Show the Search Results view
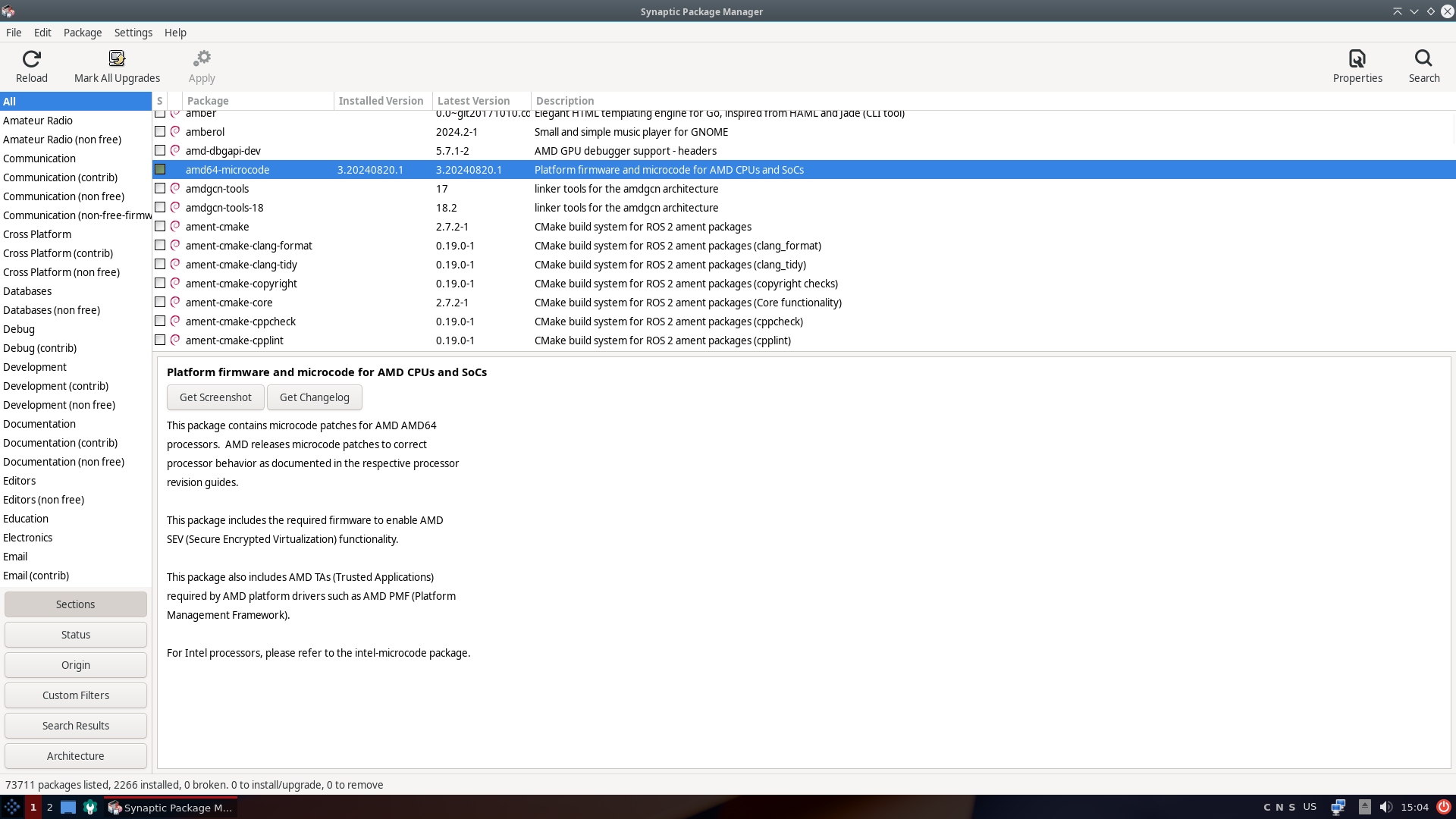 click(x=76, y=726)
